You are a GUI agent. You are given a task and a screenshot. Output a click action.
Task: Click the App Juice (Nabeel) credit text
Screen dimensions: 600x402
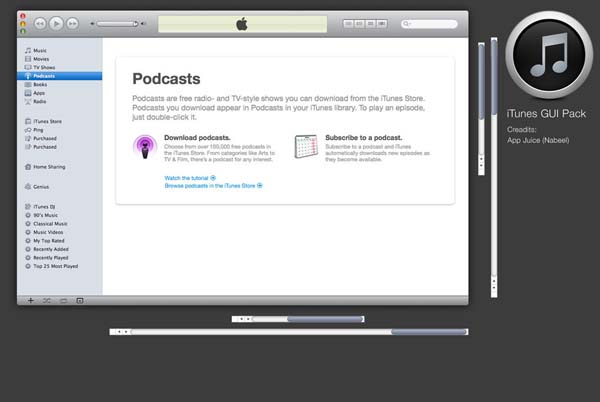tap(538, 140)
